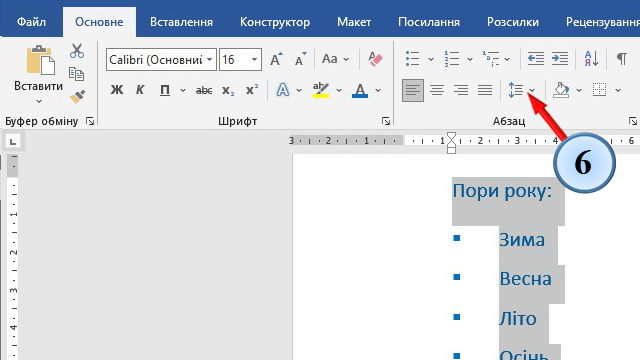Increase paragraph indent
This screenshot has height=360, width=640.
click(x=560, y=59)
